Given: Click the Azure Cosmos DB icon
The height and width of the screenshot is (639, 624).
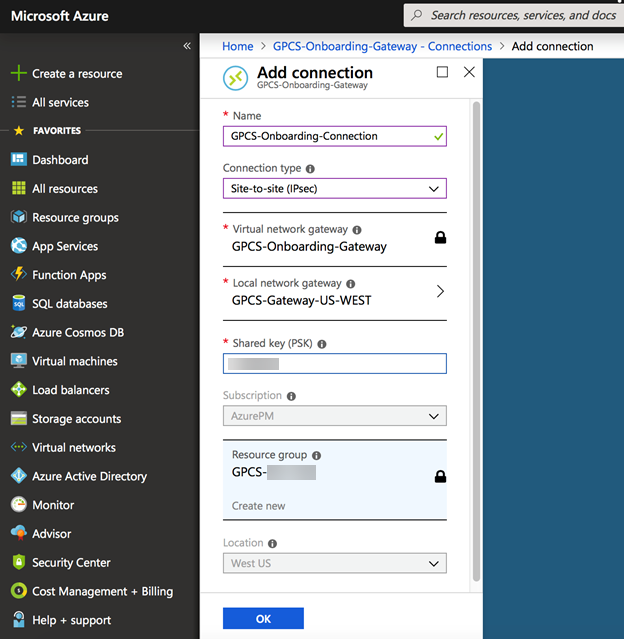Looking at the screenshot, I should tap(18, 332).
